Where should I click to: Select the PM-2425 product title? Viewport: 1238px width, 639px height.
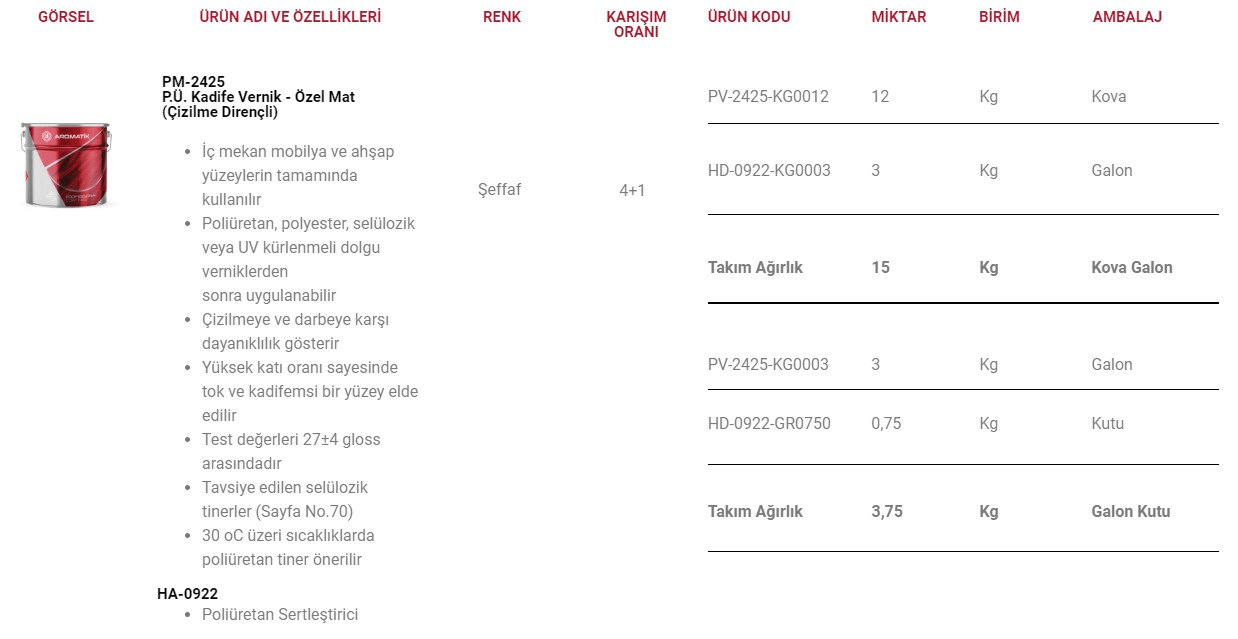point(259,97)
